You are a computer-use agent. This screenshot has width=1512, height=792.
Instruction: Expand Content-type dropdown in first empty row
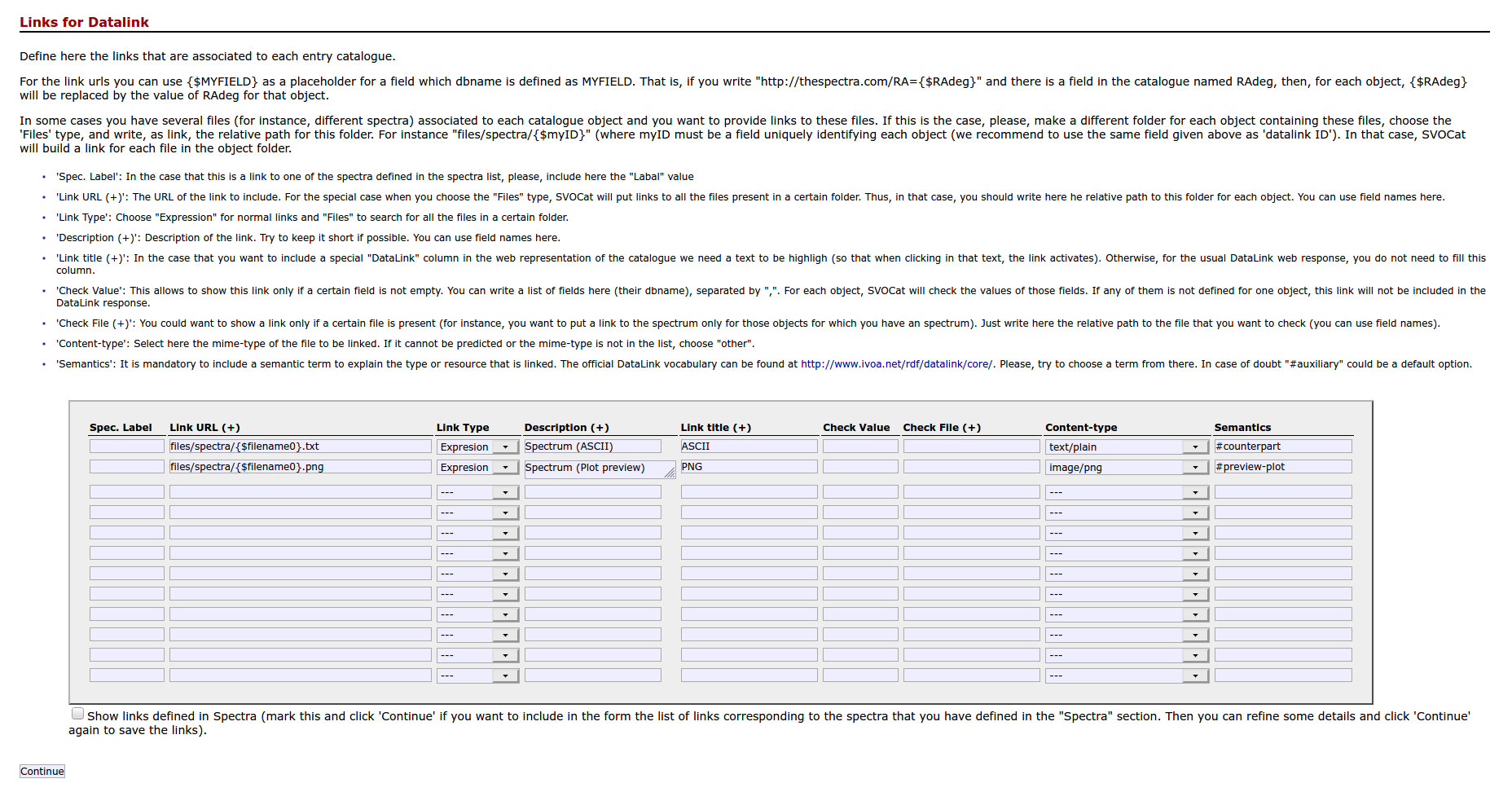pyautogui.click(x=1127, y=492)
